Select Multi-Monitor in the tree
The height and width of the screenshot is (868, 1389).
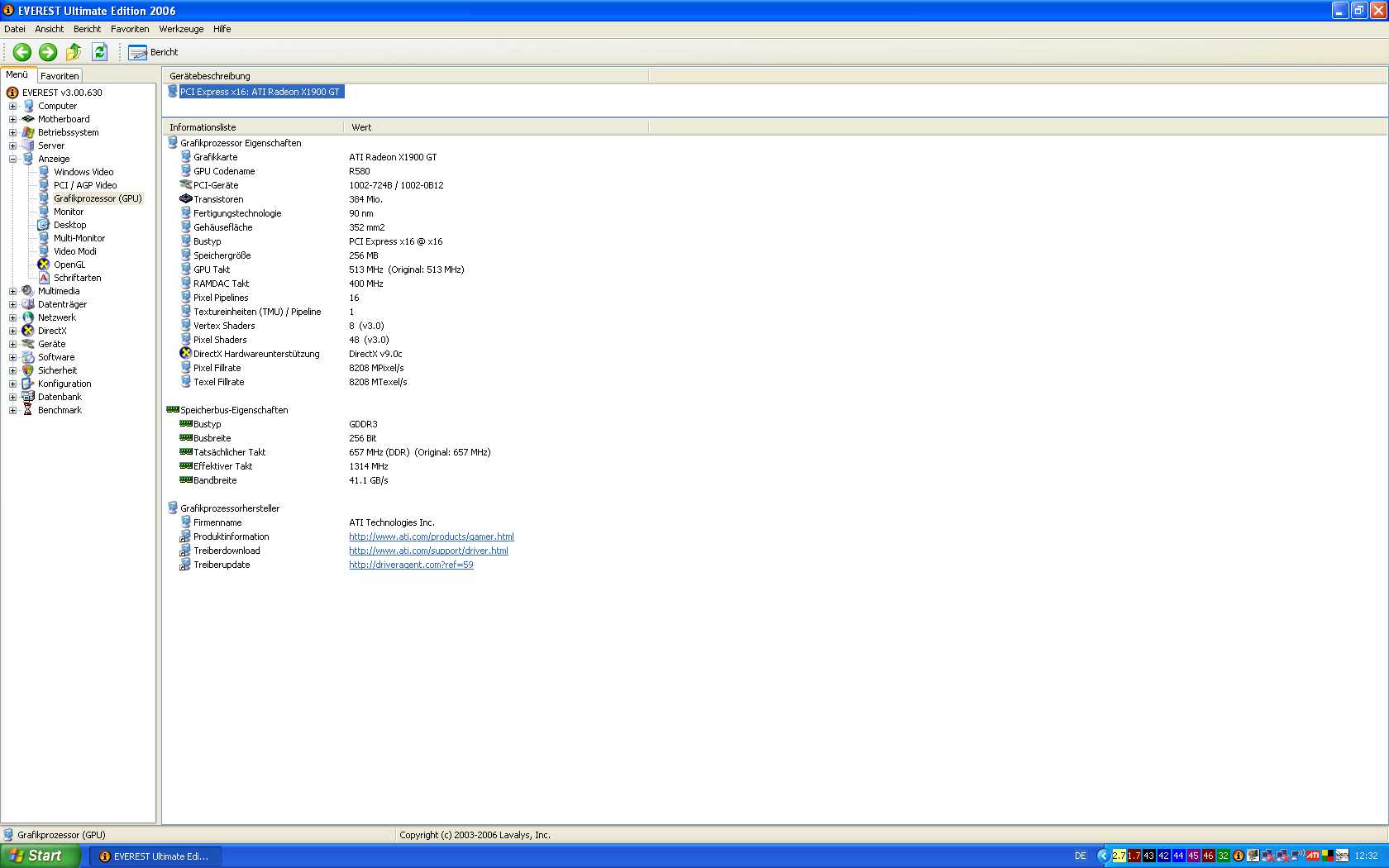click(x=79, y=238)
